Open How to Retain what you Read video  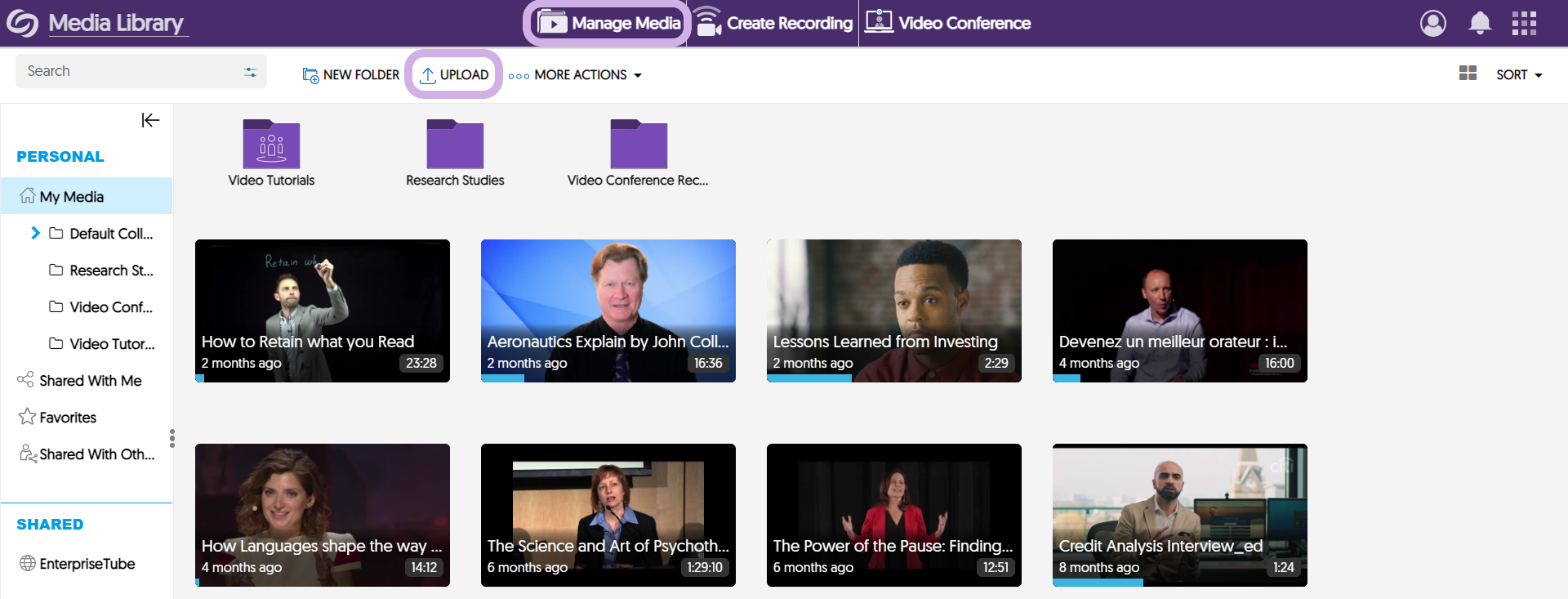point(323,311)
